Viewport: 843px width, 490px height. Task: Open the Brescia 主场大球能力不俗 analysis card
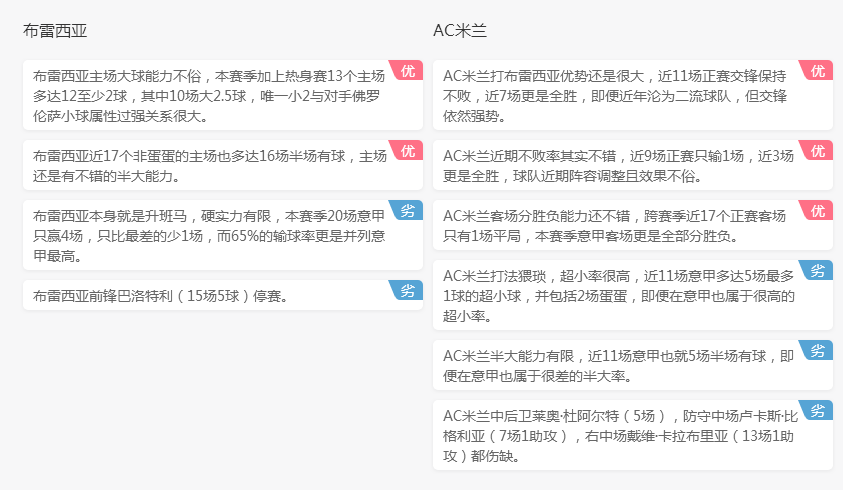223,95
